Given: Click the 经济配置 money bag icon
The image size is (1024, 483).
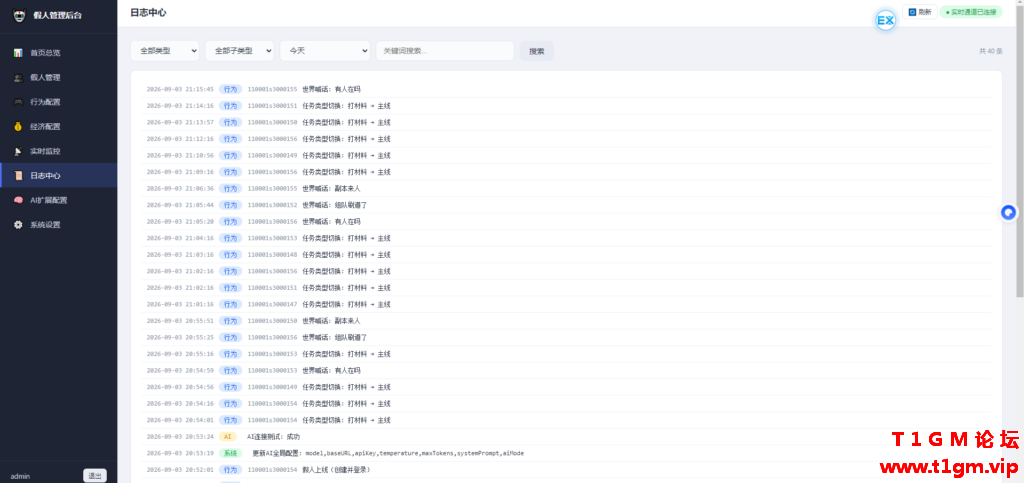Looking at the screenshot, I should point(18,127).
